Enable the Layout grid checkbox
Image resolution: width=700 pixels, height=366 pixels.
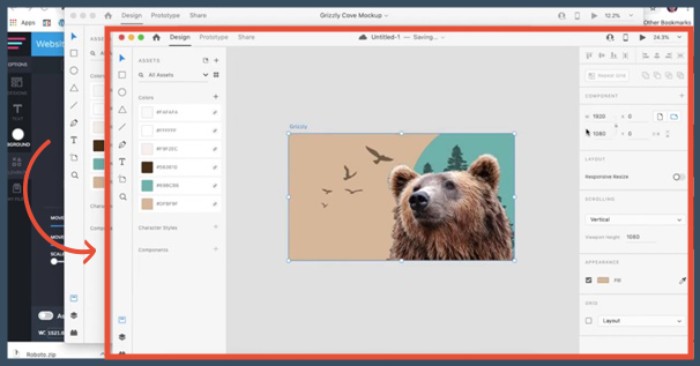coord(588,320)
